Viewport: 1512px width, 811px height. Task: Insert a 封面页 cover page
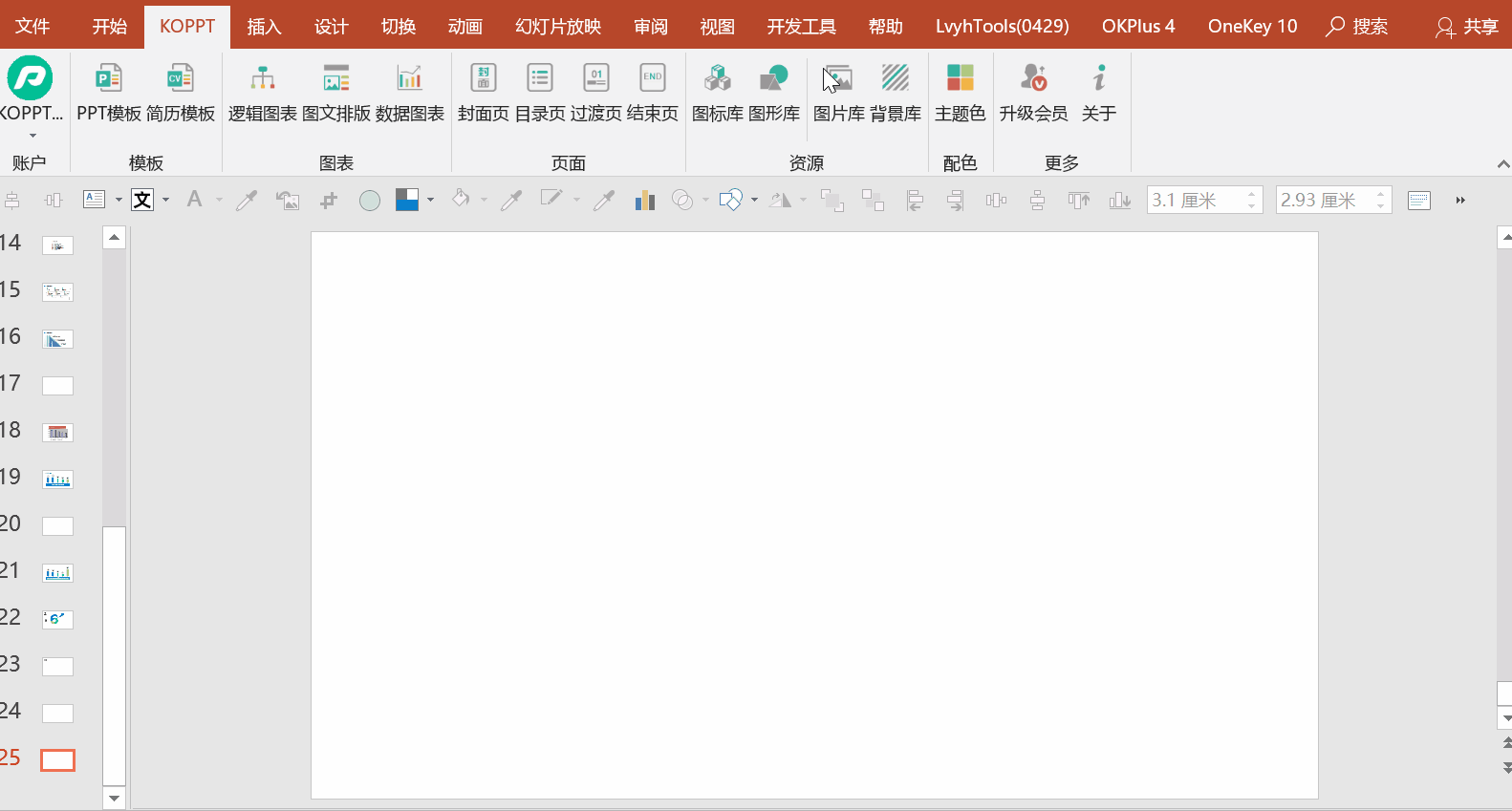tap(484, 92)
